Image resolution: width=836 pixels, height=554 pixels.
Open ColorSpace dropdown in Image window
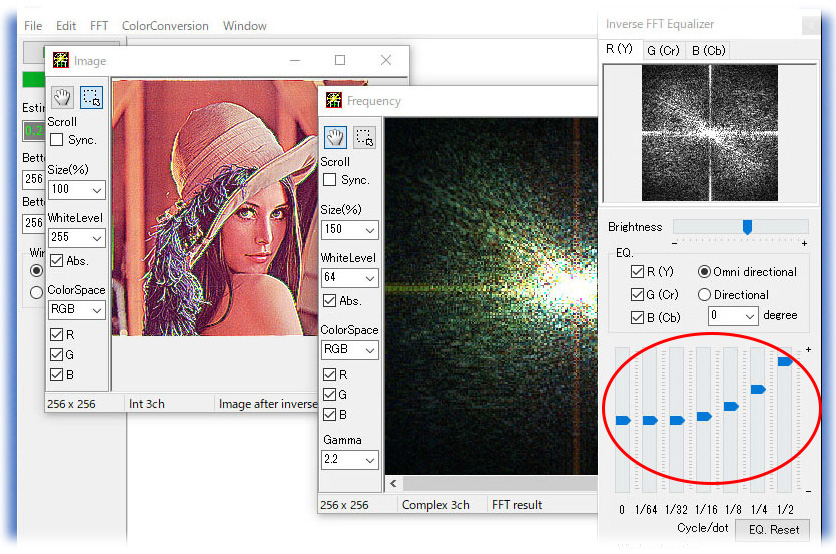pos(77,309)
